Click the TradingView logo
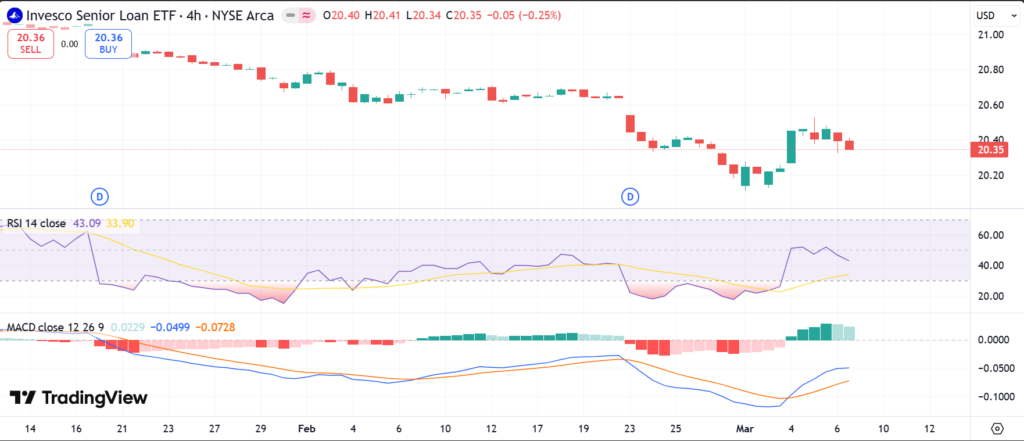1024x441 pixels. (x=78, y=398)
